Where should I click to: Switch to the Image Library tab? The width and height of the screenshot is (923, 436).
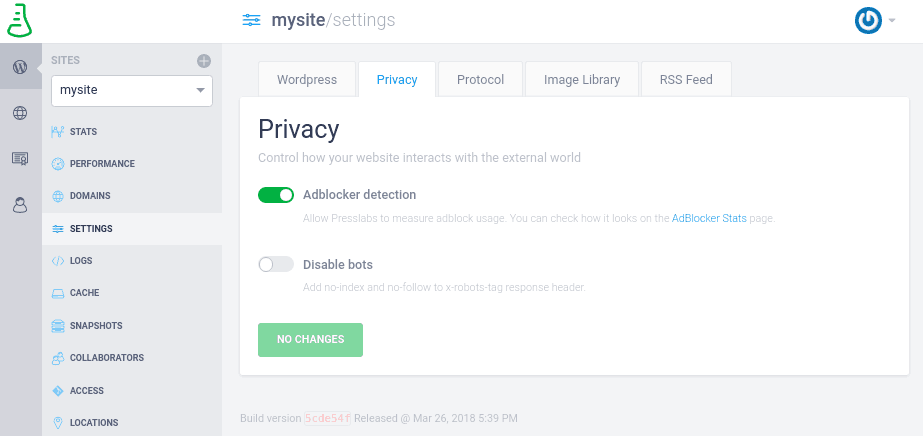(x=582, y=79)
